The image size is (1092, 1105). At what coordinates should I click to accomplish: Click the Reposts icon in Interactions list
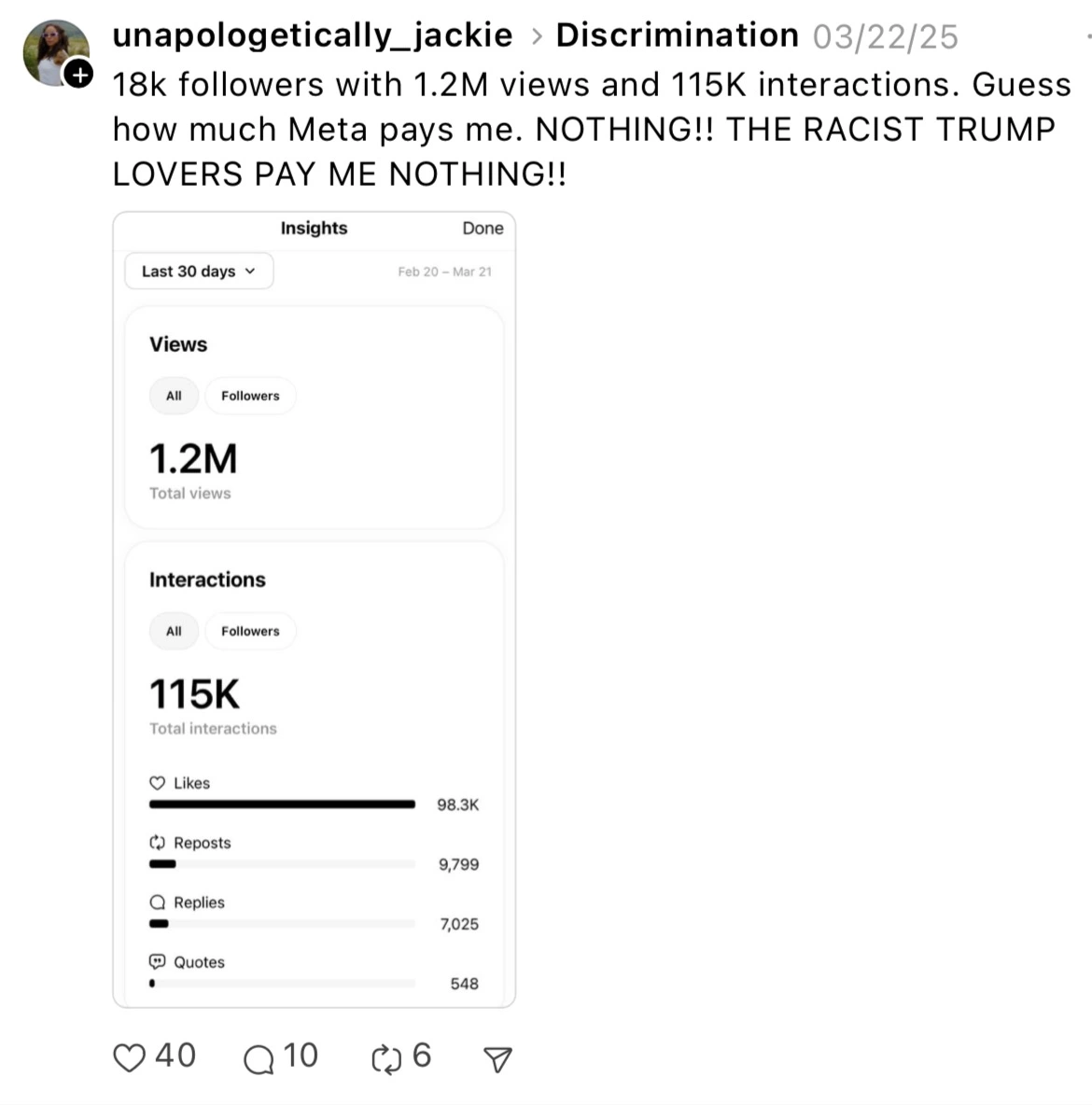coord(157,843)
